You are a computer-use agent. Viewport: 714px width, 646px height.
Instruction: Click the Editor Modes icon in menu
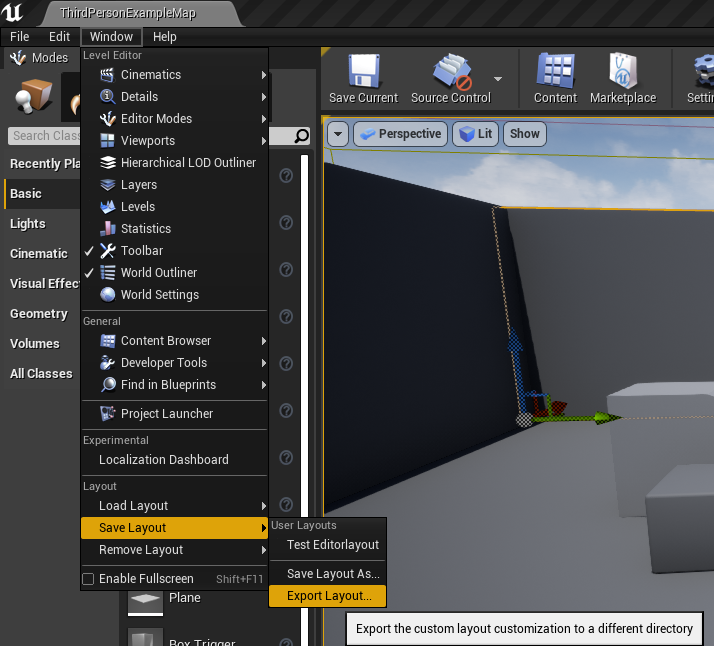107,119
